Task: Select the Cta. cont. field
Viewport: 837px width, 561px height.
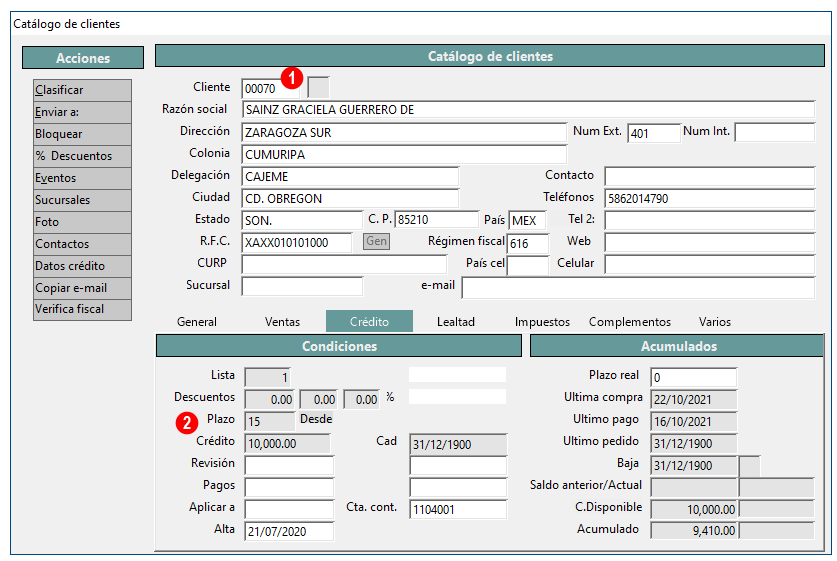Action: pyautogui.click(x=457, y=508)
